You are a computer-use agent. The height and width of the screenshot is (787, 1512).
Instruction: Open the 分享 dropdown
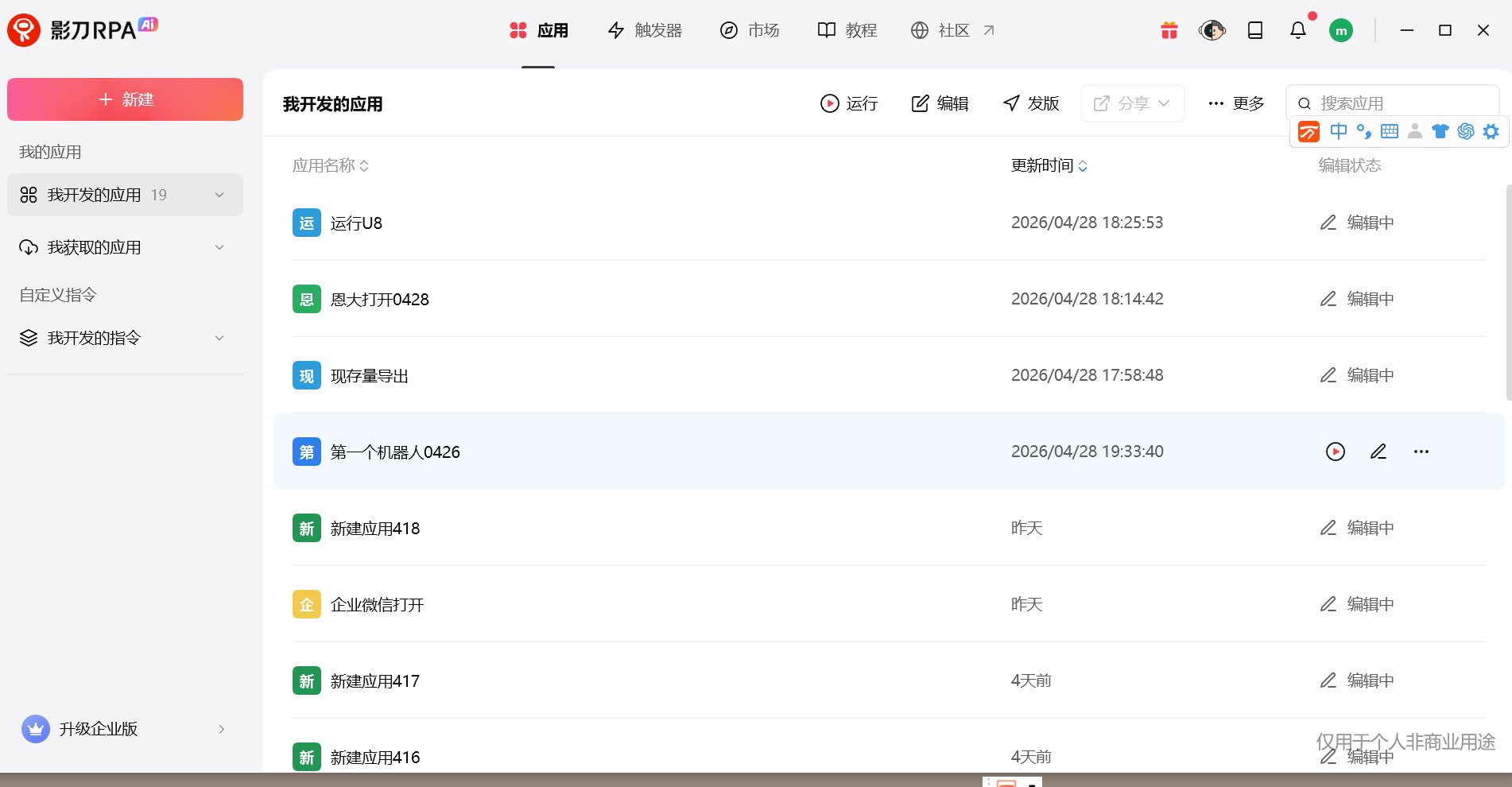1132,103
